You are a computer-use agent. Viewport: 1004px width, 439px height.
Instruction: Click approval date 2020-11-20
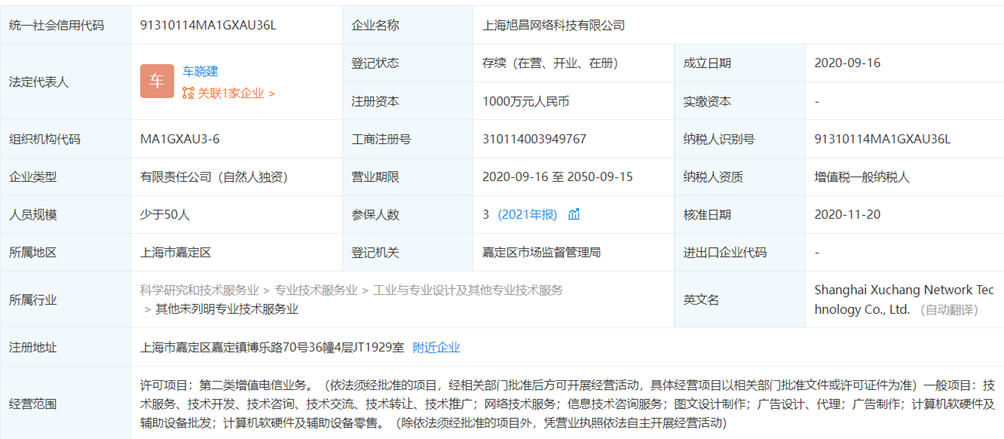pos(847,214)
